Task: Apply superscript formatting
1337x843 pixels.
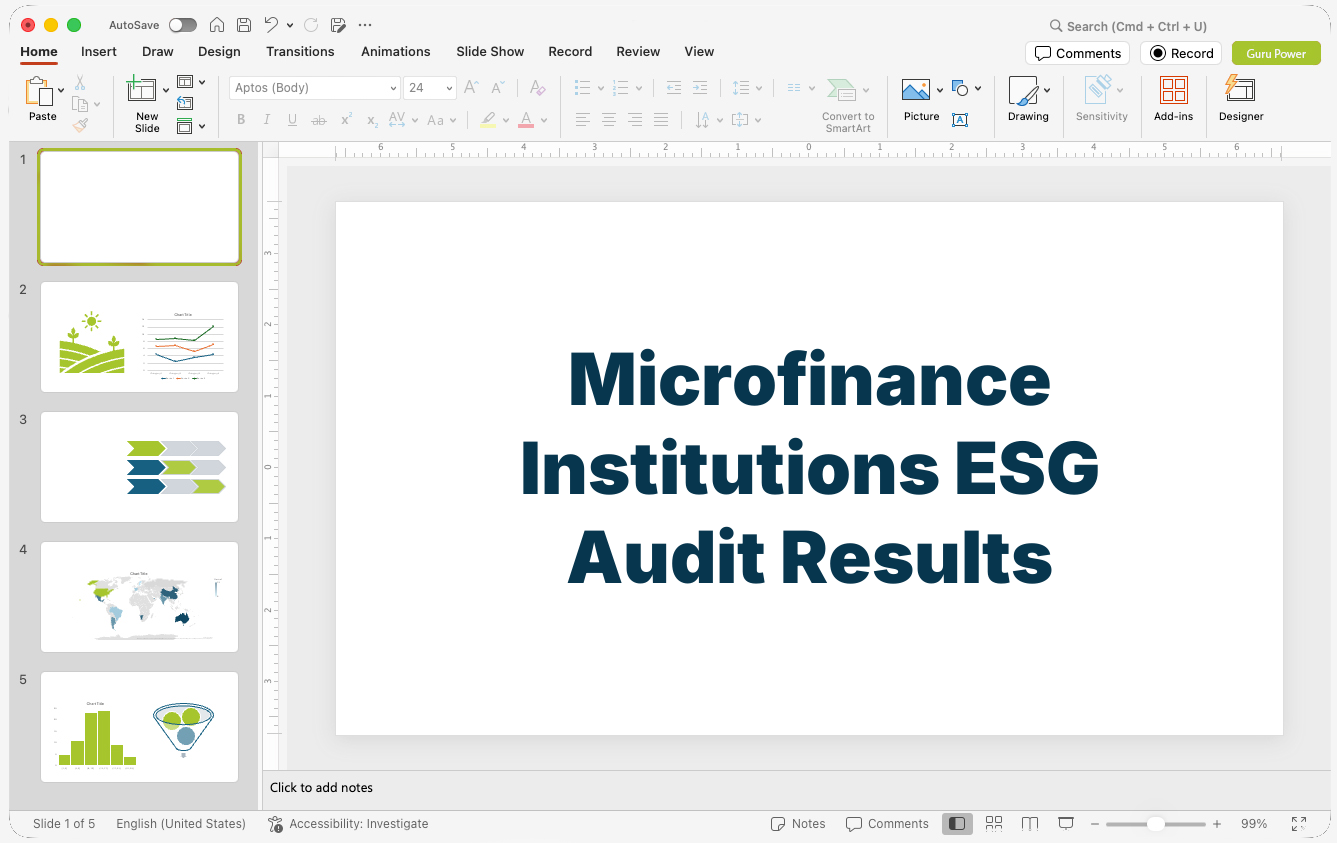Action: 346,120
